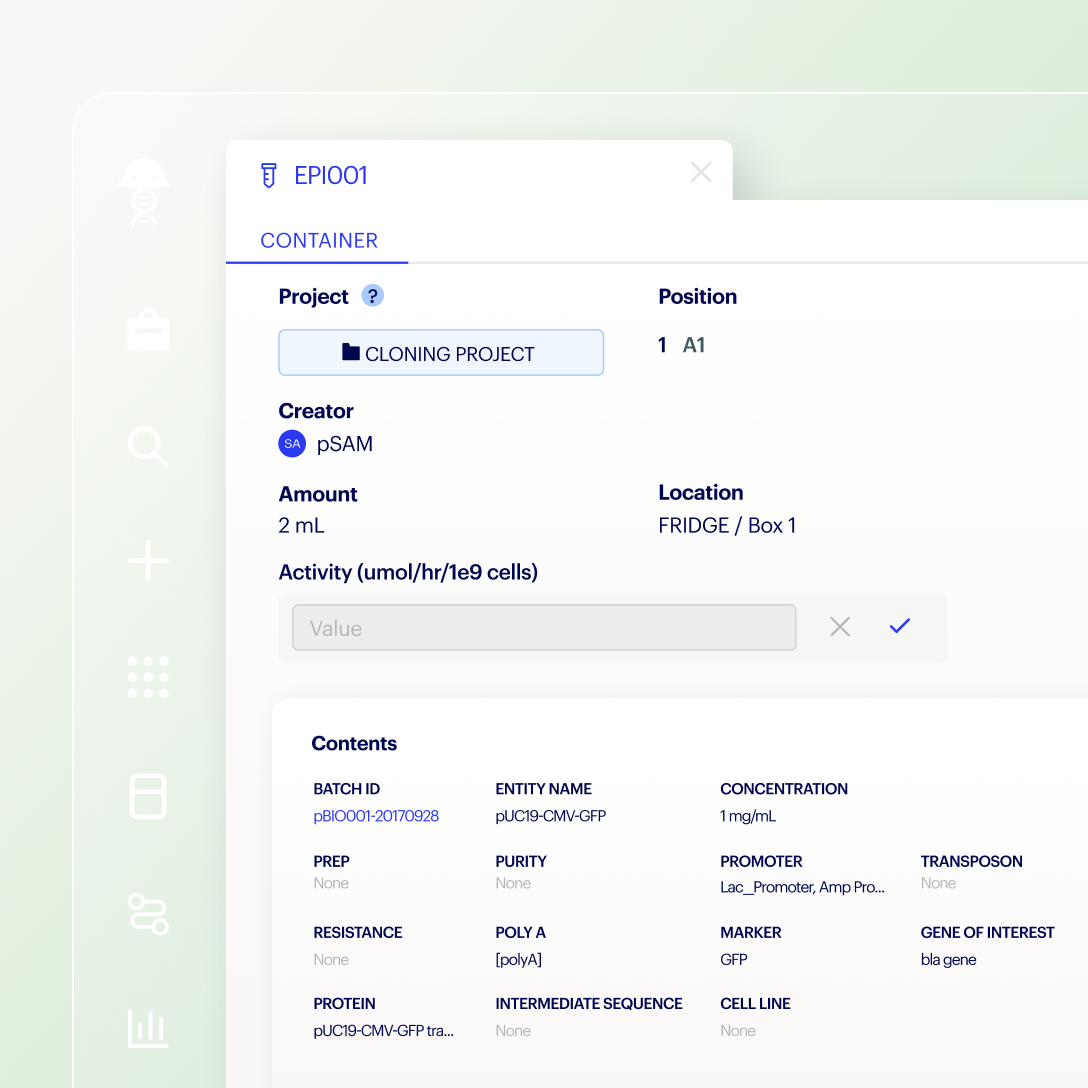Open the workflows icon in sidebar
The width and height of the screenshot is (1088, 1088).
[x=148, y=915]
